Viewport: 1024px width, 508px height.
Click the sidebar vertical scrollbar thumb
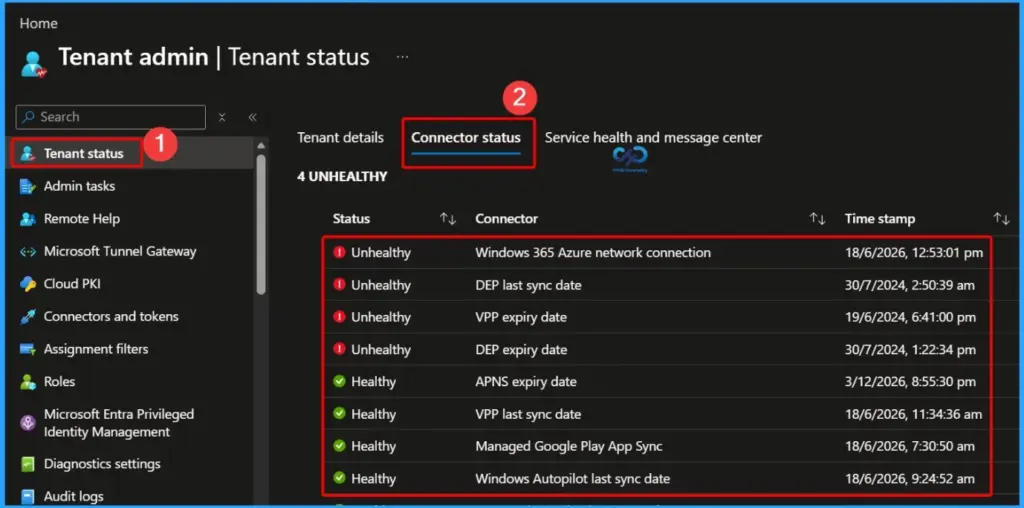[x=261, y=224]
